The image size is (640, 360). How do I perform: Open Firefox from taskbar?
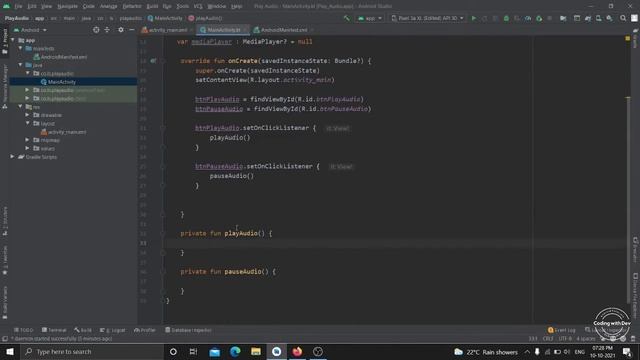coord(297,351)
